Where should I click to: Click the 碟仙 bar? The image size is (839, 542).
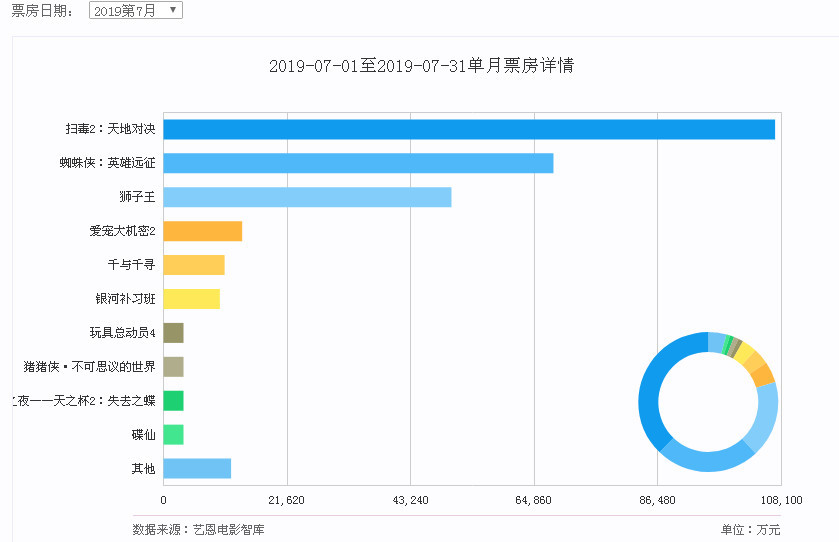[x=173, y=434]
